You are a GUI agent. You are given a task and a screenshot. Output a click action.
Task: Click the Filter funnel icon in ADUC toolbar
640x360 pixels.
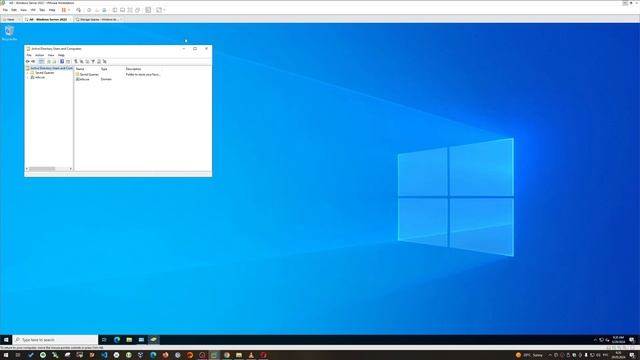pyautogui.click(x=93, y=61)
